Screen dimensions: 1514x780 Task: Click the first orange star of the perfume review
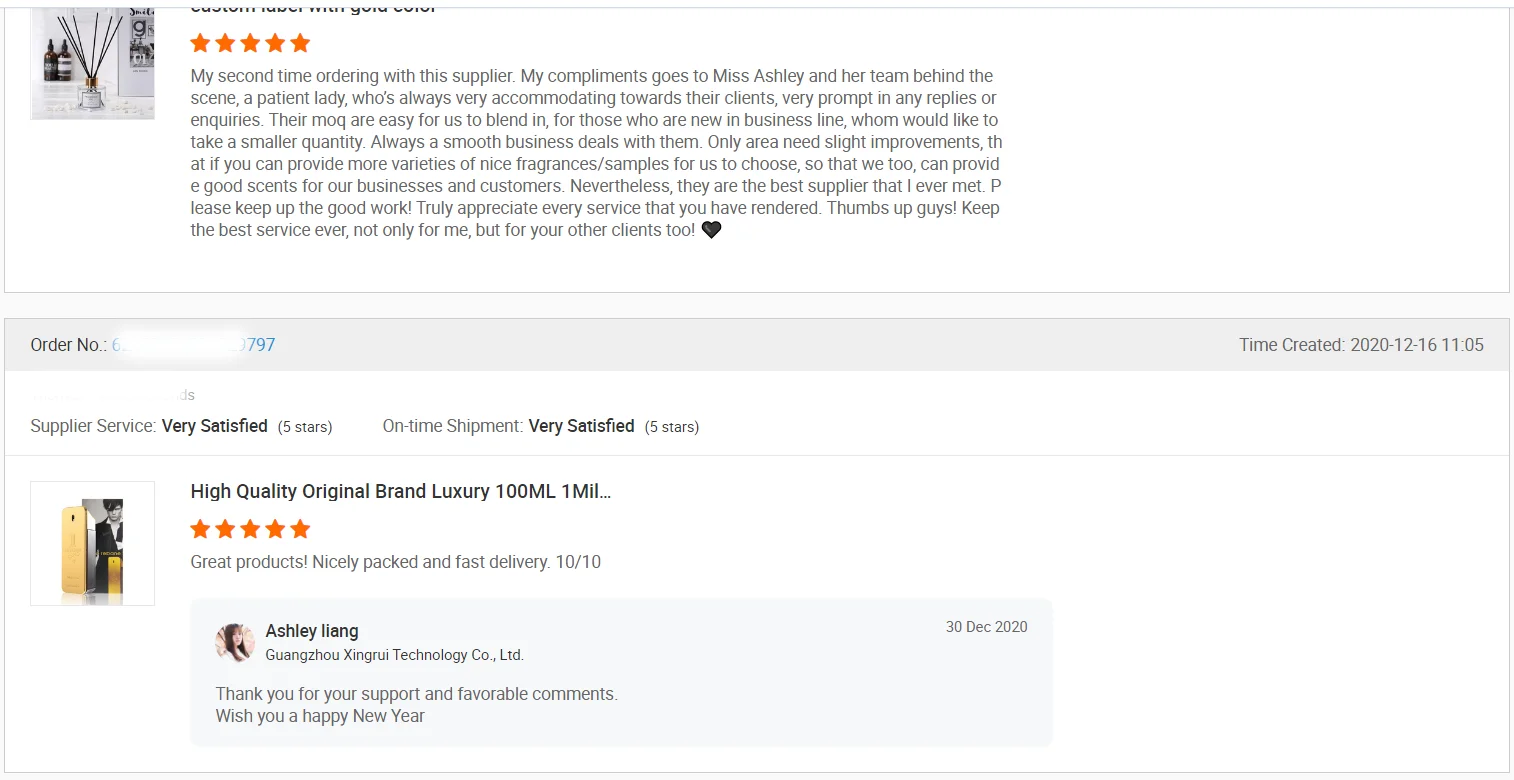(x=200, y=529)
